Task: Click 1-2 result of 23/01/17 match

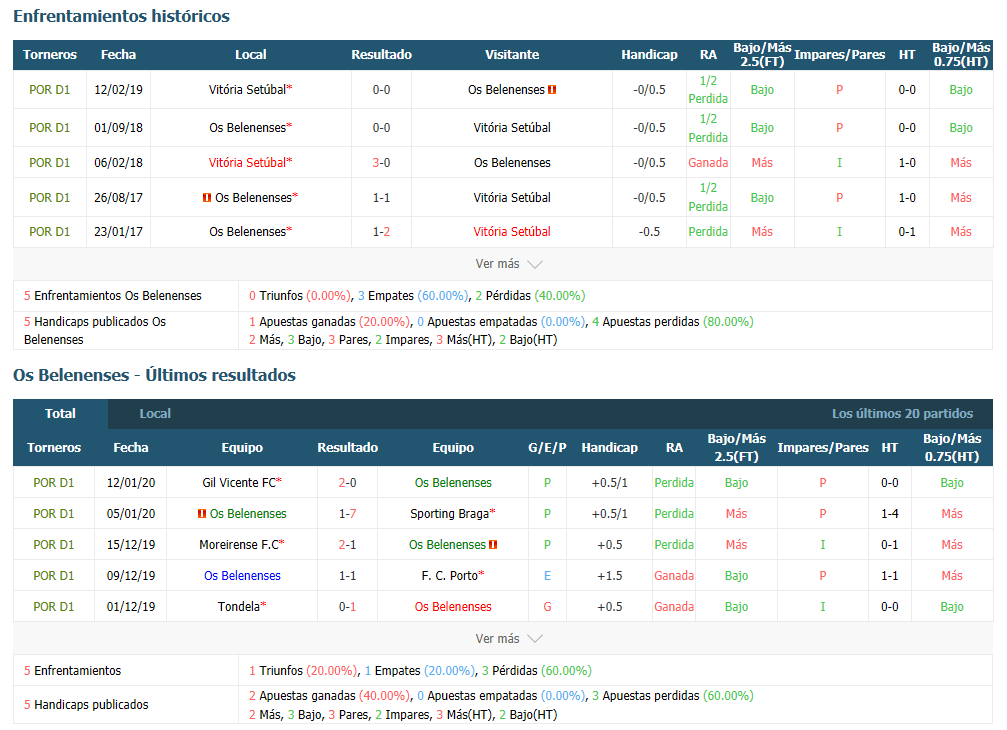Action: coord(381,232)
